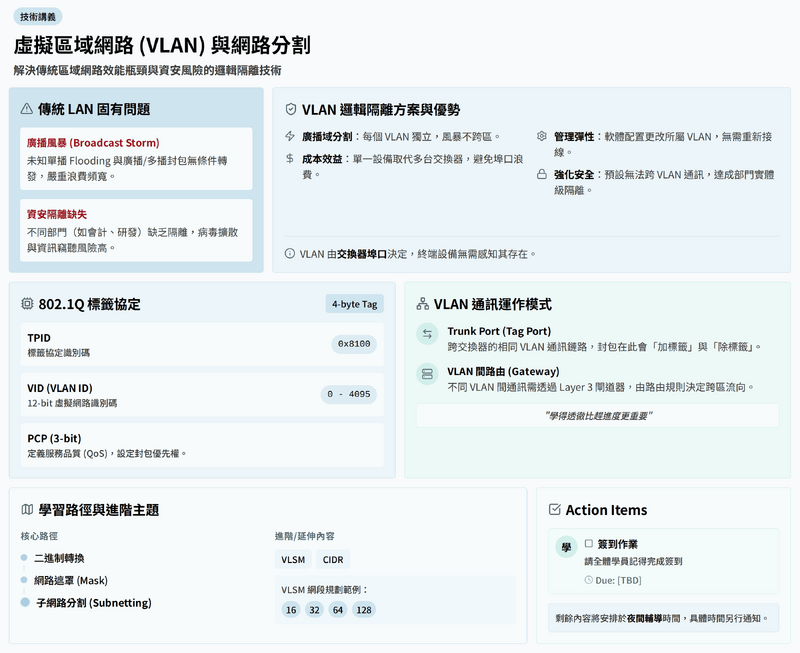Select the 128 subnet size chip
The width and height of the screenshot is (800, 653).
tap(363, 610)
